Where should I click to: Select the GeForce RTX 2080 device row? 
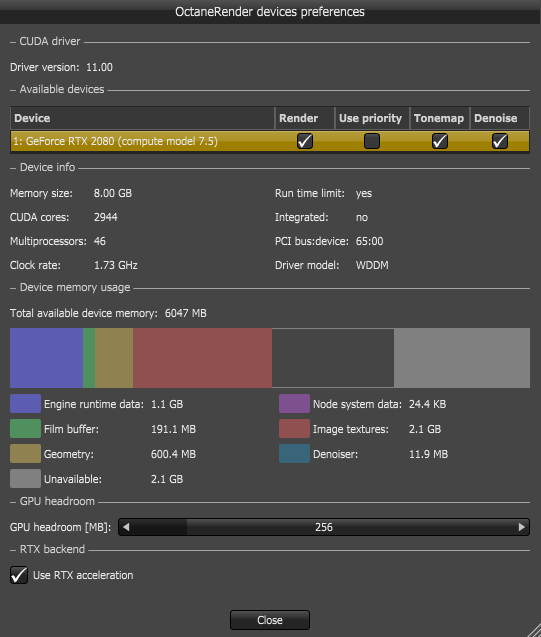tap(270, 141)
